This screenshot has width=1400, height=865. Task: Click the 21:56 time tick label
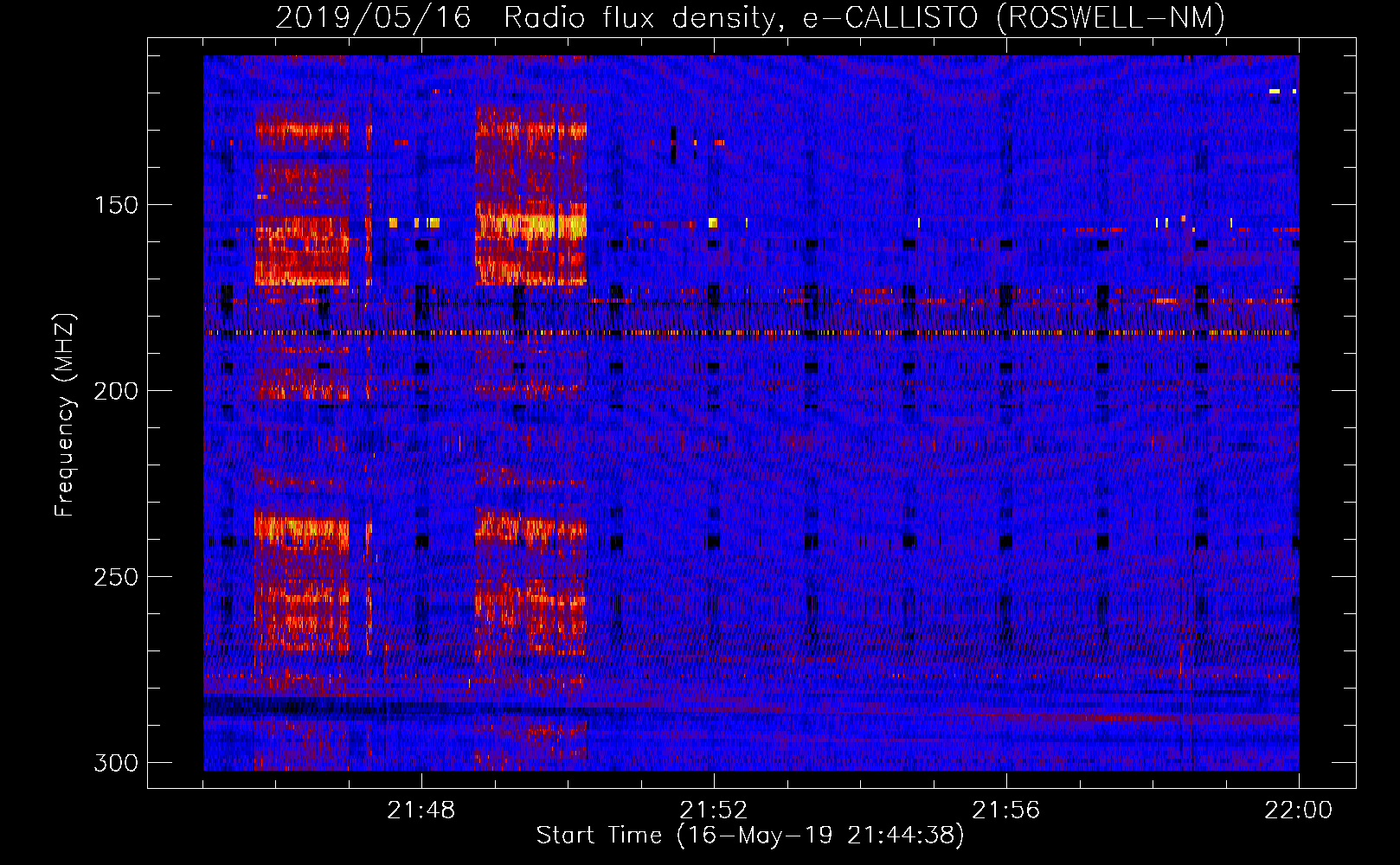(x=1006, y=811)
